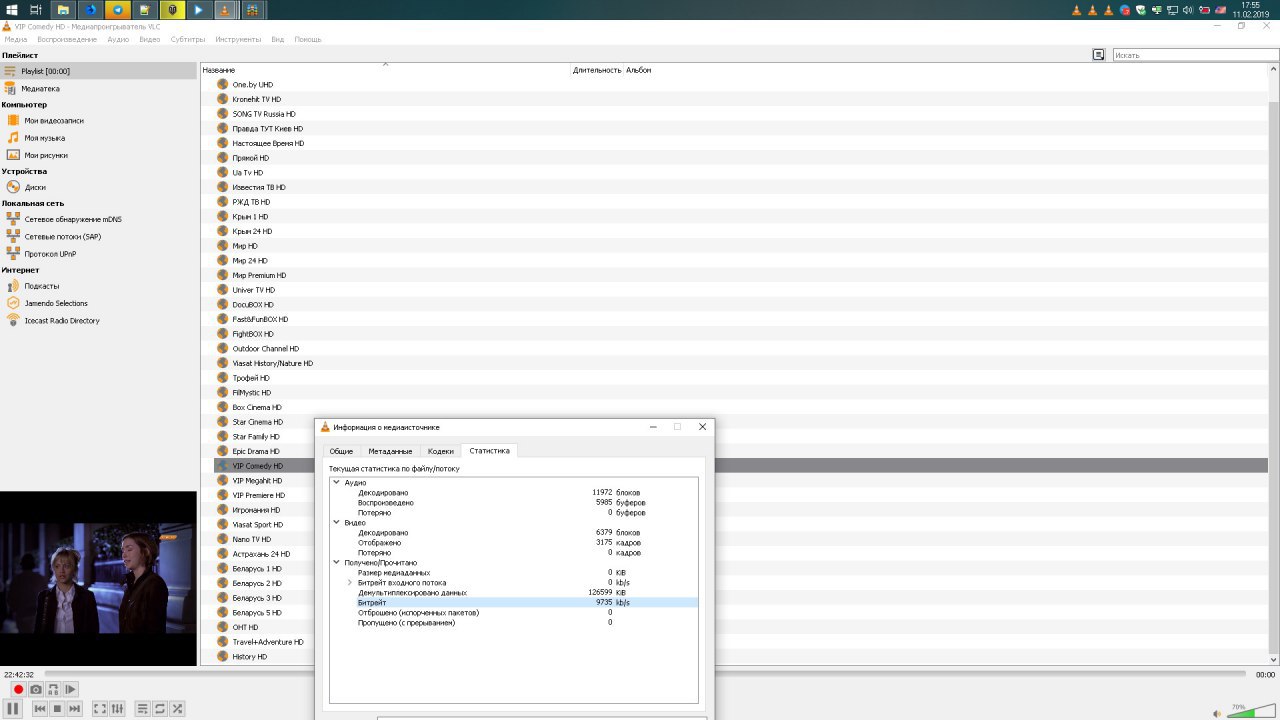Sort playlist by Длительность column header
1280x720 pixels.
coord(597,70)
